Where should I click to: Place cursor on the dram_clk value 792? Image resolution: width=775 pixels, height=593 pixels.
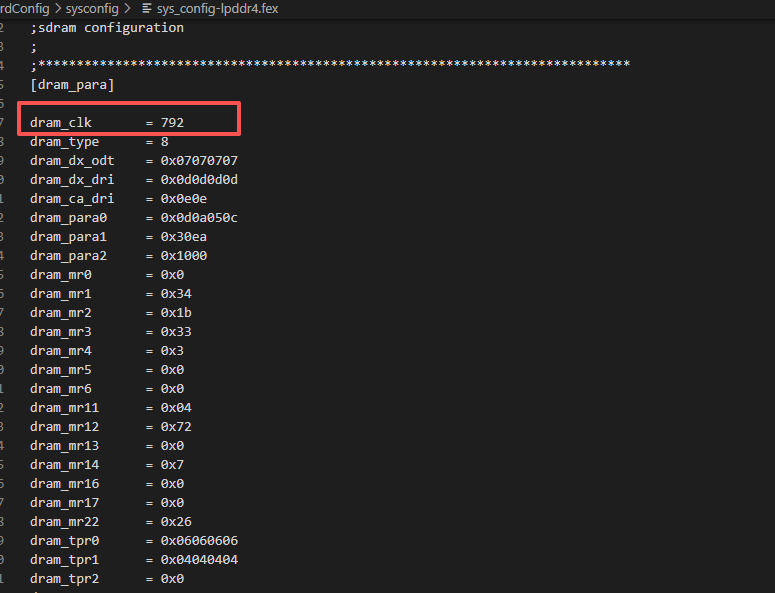click(172, 123)
